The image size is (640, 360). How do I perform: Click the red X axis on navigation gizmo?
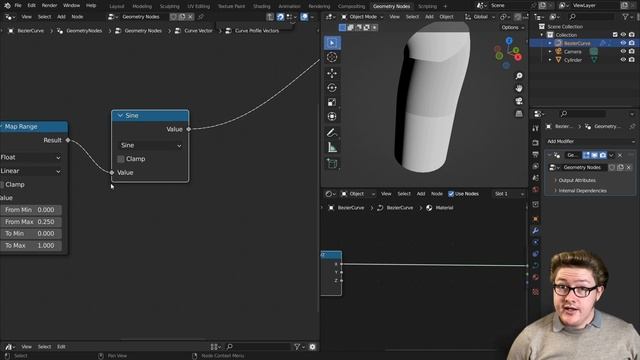coord(518,58)
